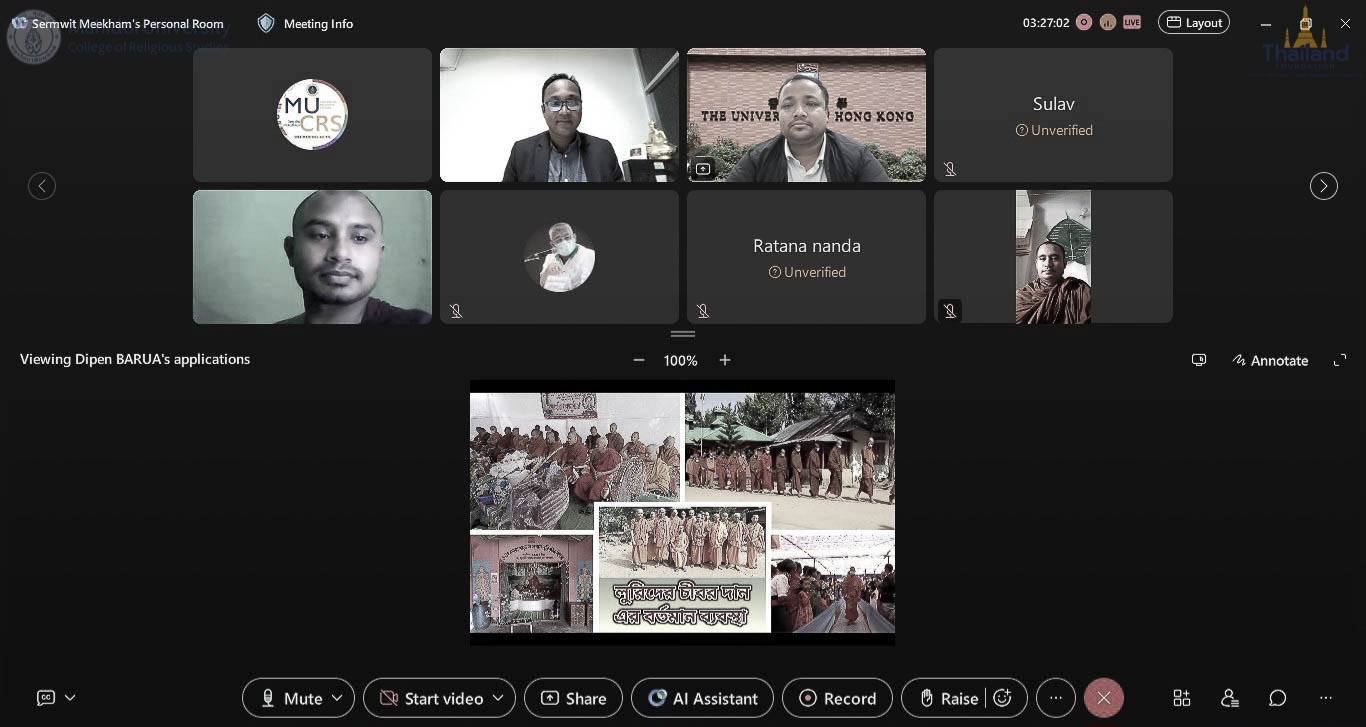Open the Meeting Info shield icon
Screen dimensions: 1366x727
266,23
